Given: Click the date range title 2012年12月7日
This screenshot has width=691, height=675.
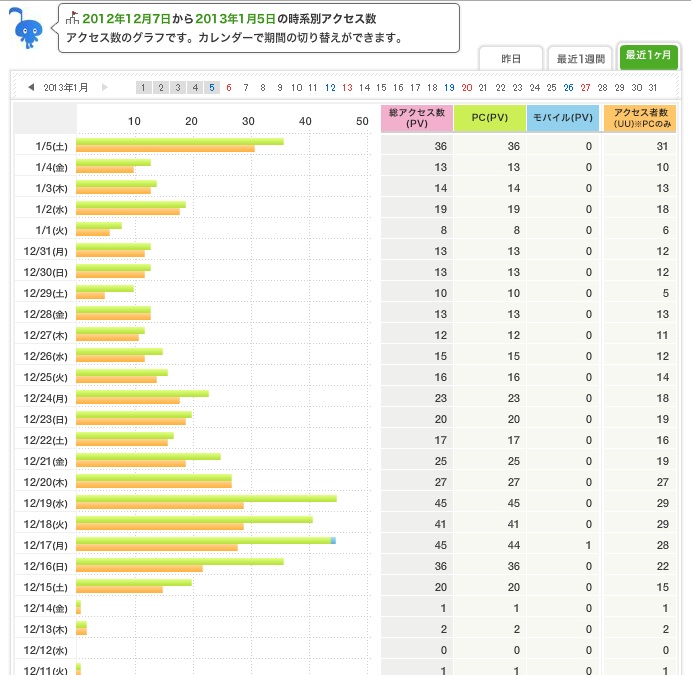Looking at the screenshot, I should click(x=126, y=19).
